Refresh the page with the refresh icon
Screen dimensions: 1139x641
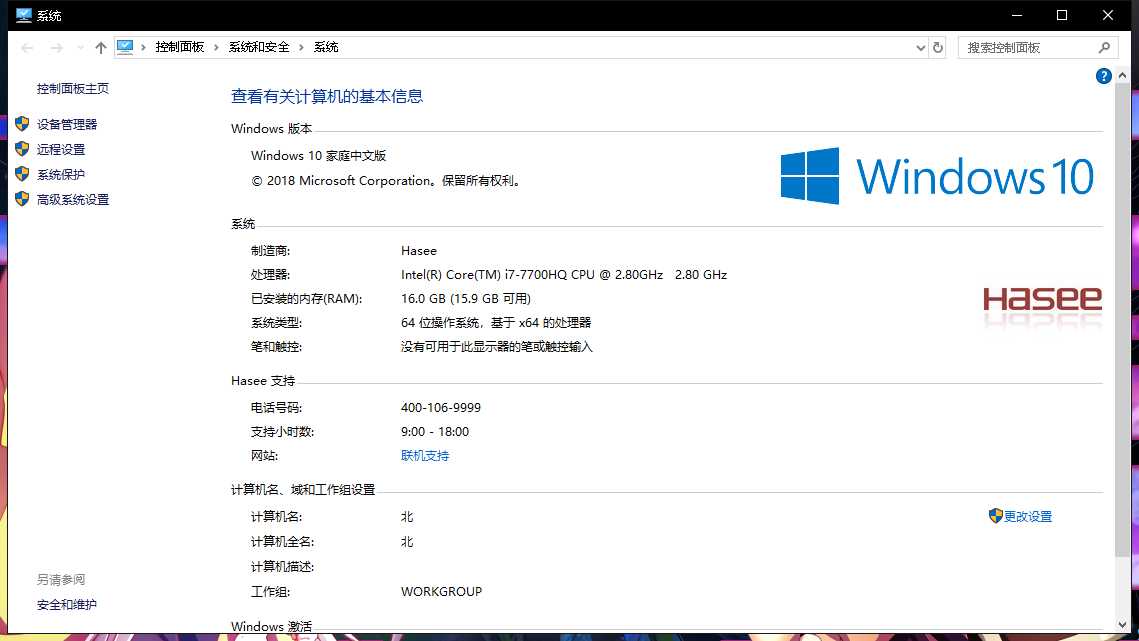938,47
